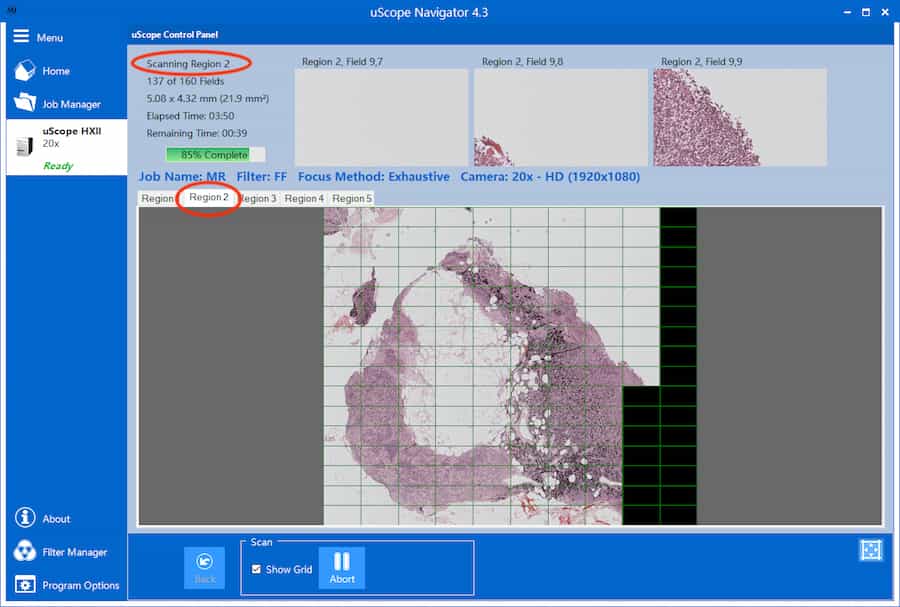900x607 pixels.
Task: Open the About info icon
Action: tap(25, 518)
